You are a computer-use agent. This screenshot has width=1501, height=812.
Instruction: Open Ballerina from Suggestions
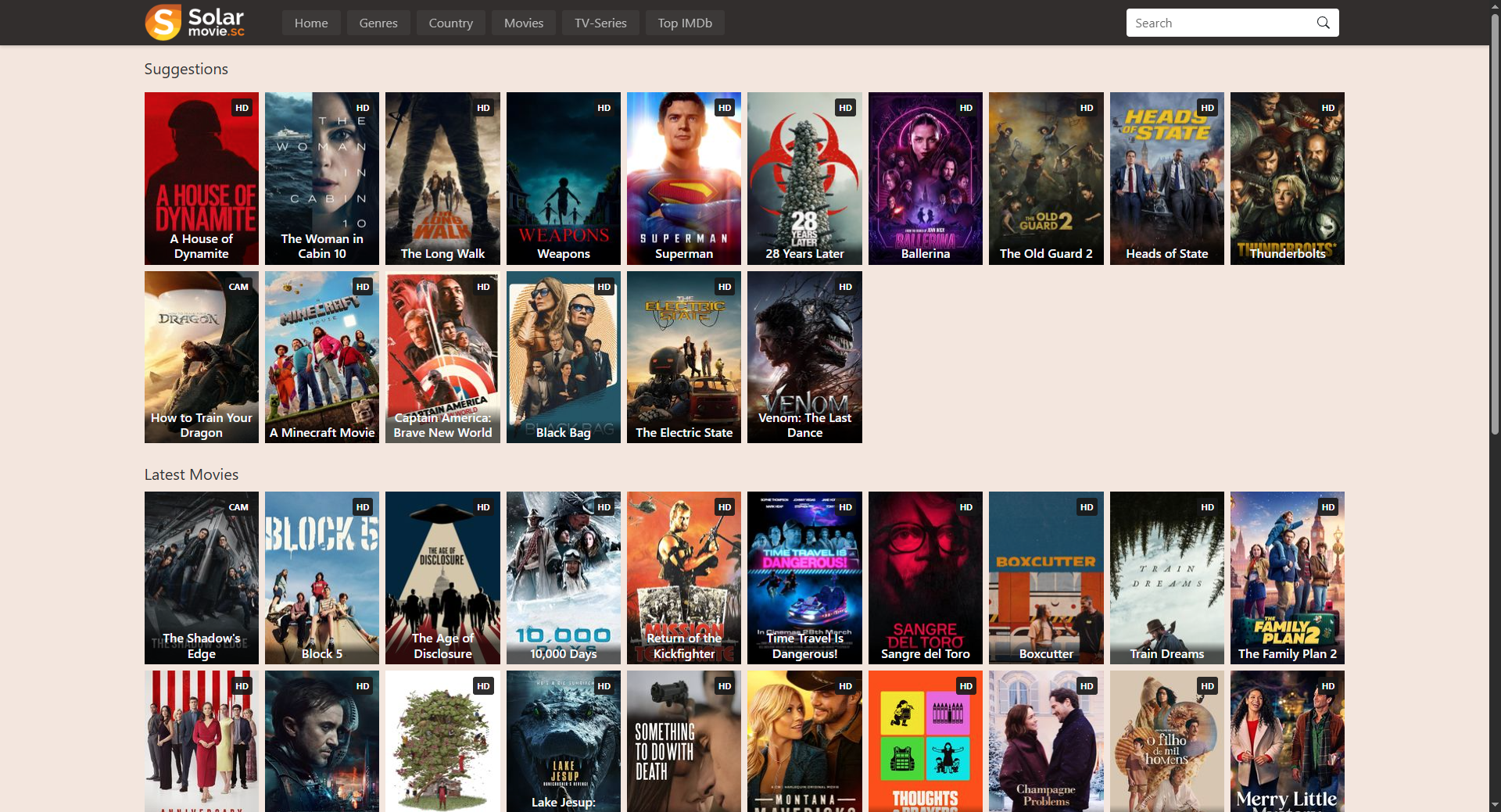click(x=925, y=178)
